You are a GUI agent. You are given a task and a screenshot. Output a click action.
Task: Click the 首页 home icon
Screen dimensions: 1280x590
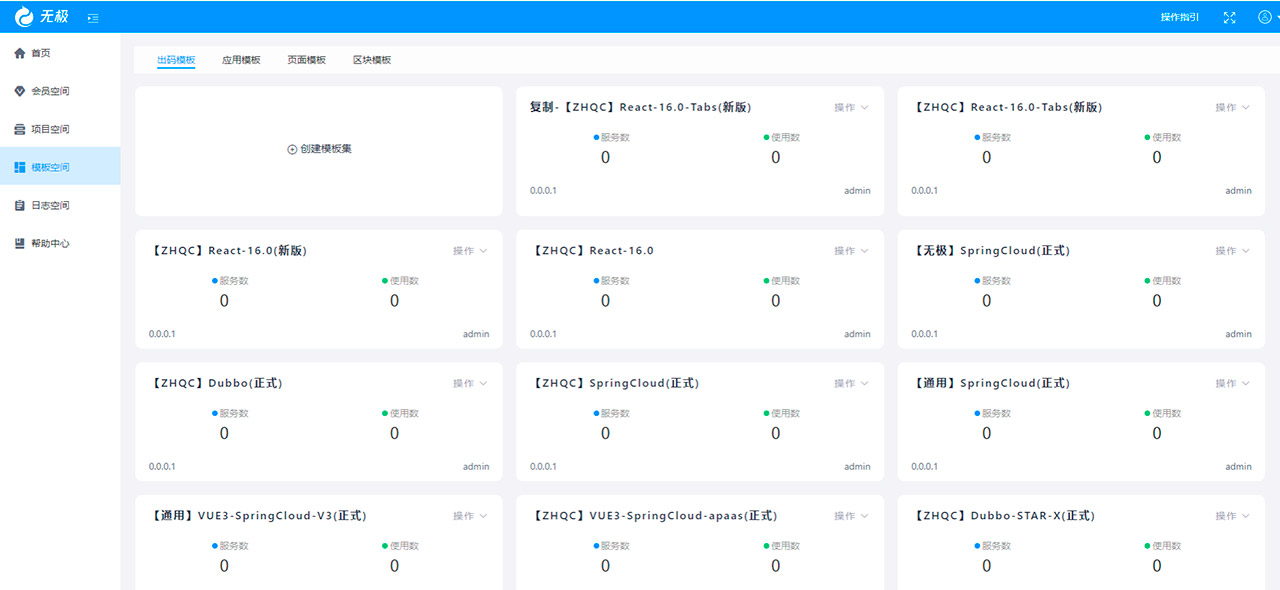[x=19, y=53]
